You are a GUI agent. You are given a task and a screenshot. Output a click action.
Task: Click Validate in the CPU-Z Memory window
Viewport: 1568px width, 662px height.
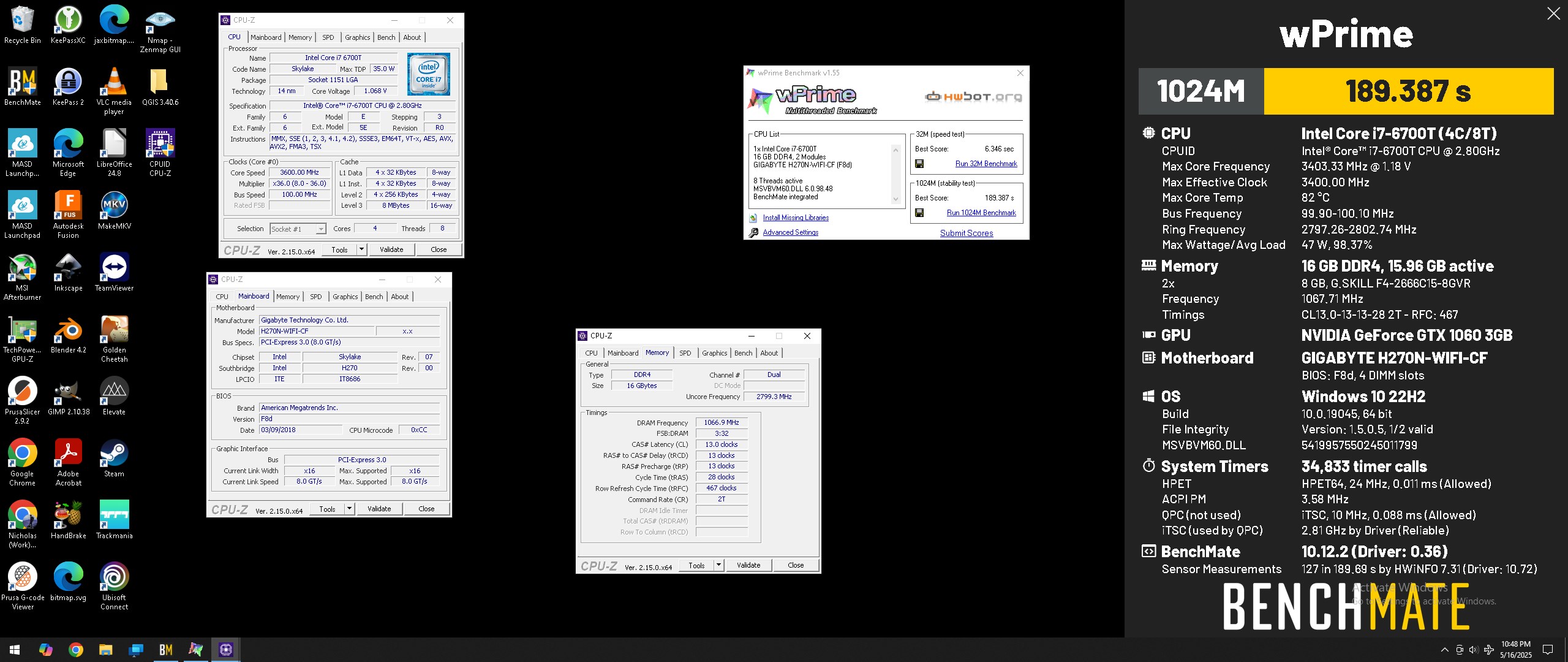tap(748, 565)
